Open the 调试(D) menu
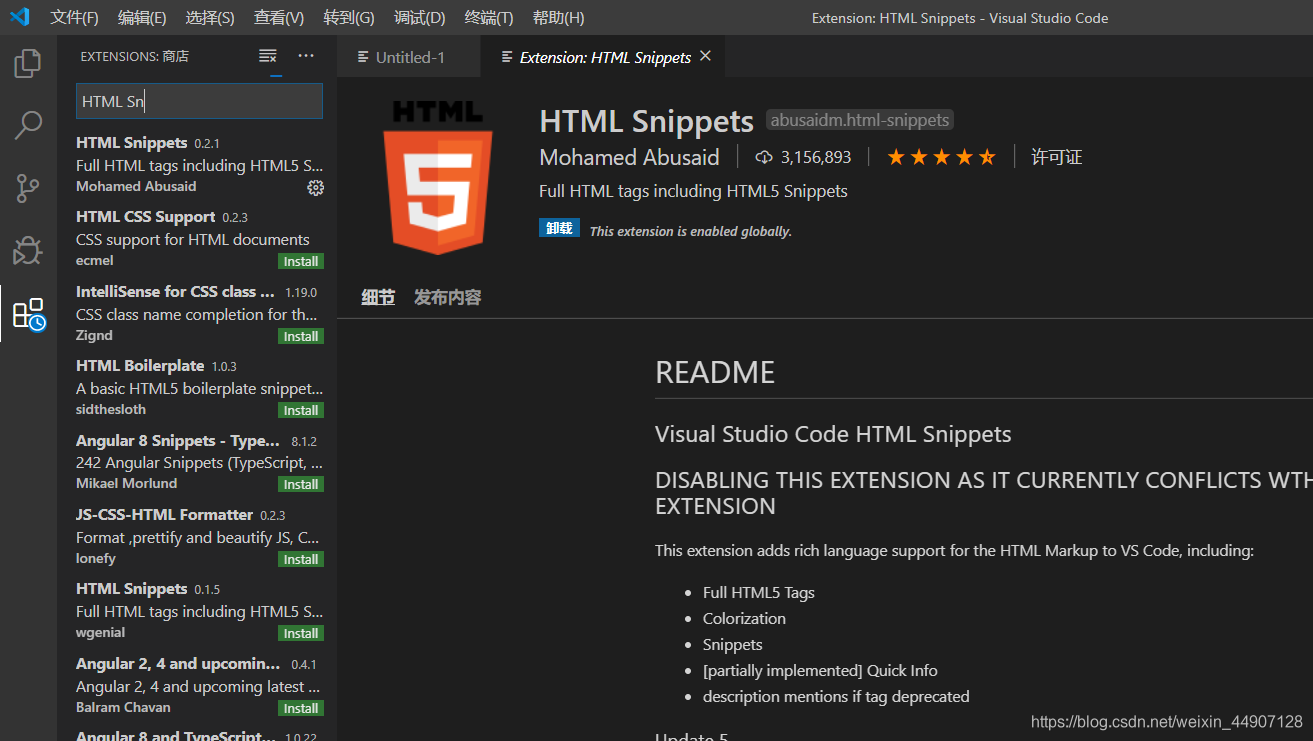 point(419,18)
